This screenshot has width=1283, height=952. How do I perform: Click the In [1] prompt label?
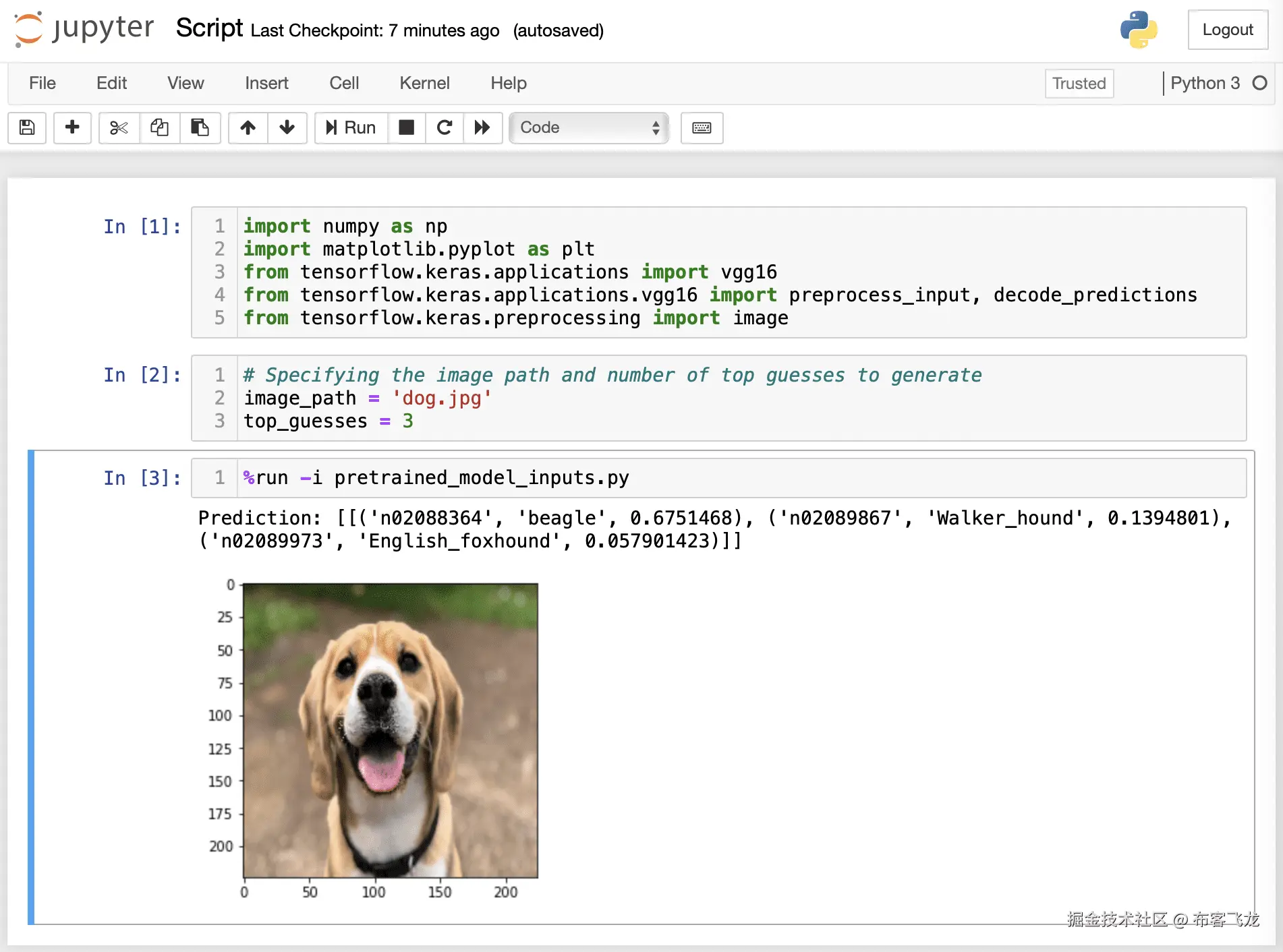[142, 227]
